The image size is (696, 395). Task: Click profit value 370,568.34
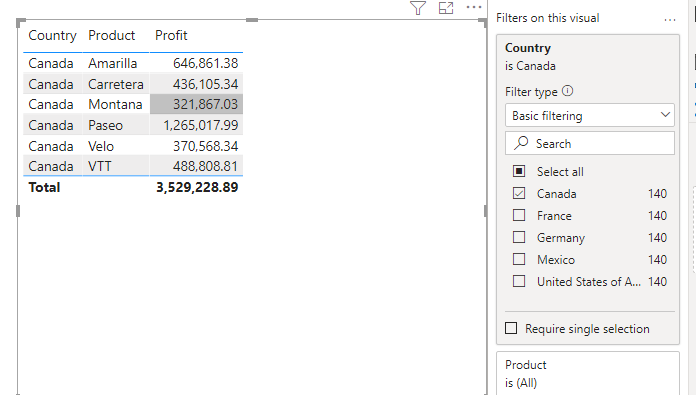[206, 146]
